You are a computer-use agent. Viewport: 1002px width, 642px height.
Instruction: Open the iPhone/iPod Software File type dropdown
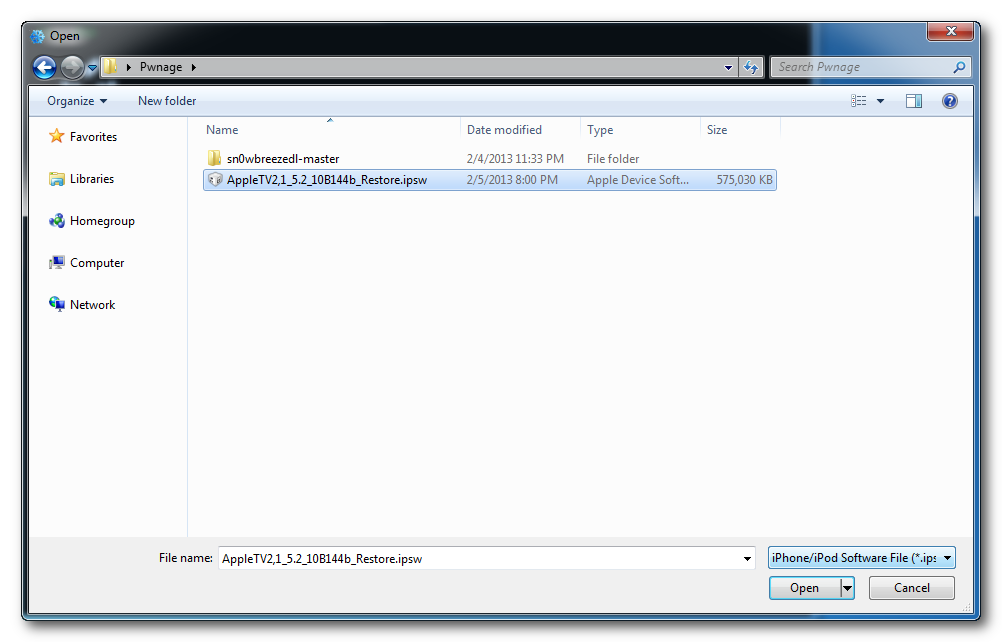coord(861,558)
